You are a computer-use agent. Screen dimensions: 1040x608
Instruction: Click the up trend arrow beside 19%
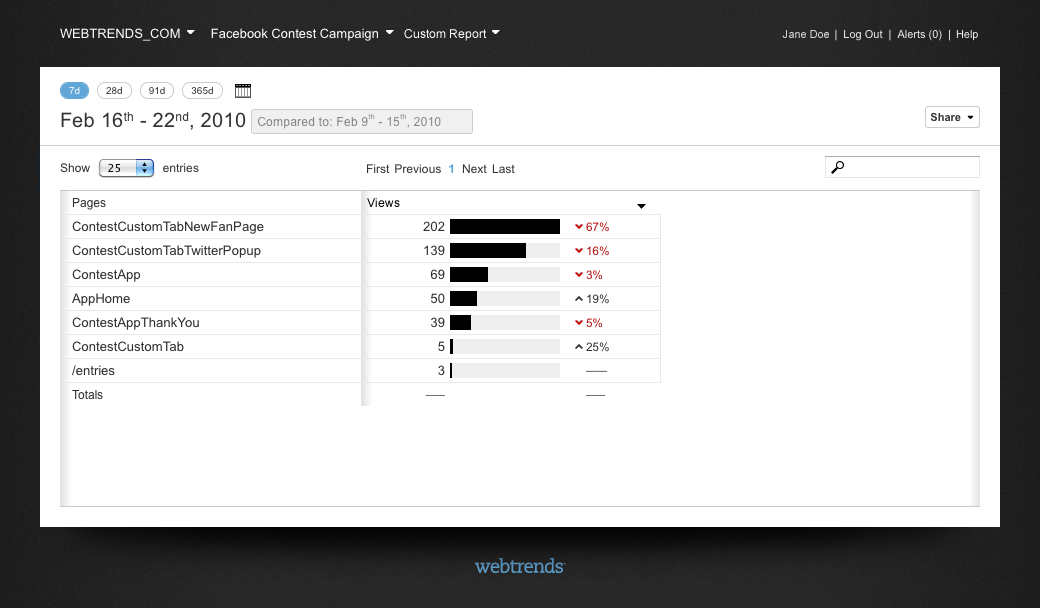point(578,299)
